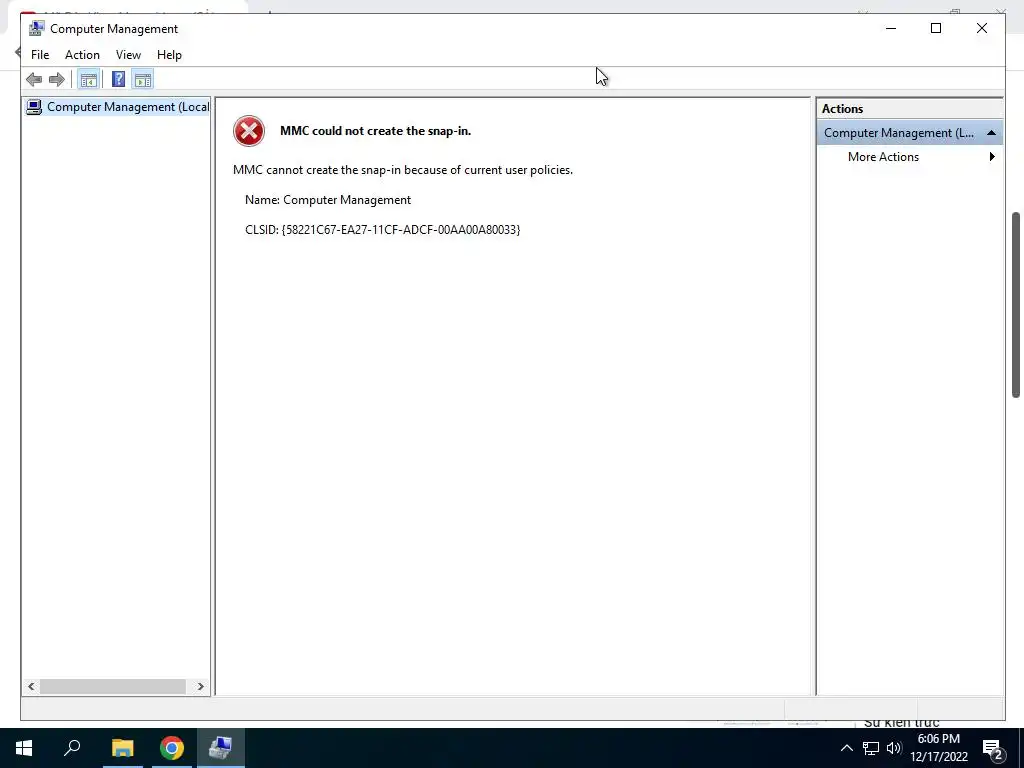The width and height of the screenshot is (1024, 768).
Task: Open the Action menu
Action: coord(82,55)
